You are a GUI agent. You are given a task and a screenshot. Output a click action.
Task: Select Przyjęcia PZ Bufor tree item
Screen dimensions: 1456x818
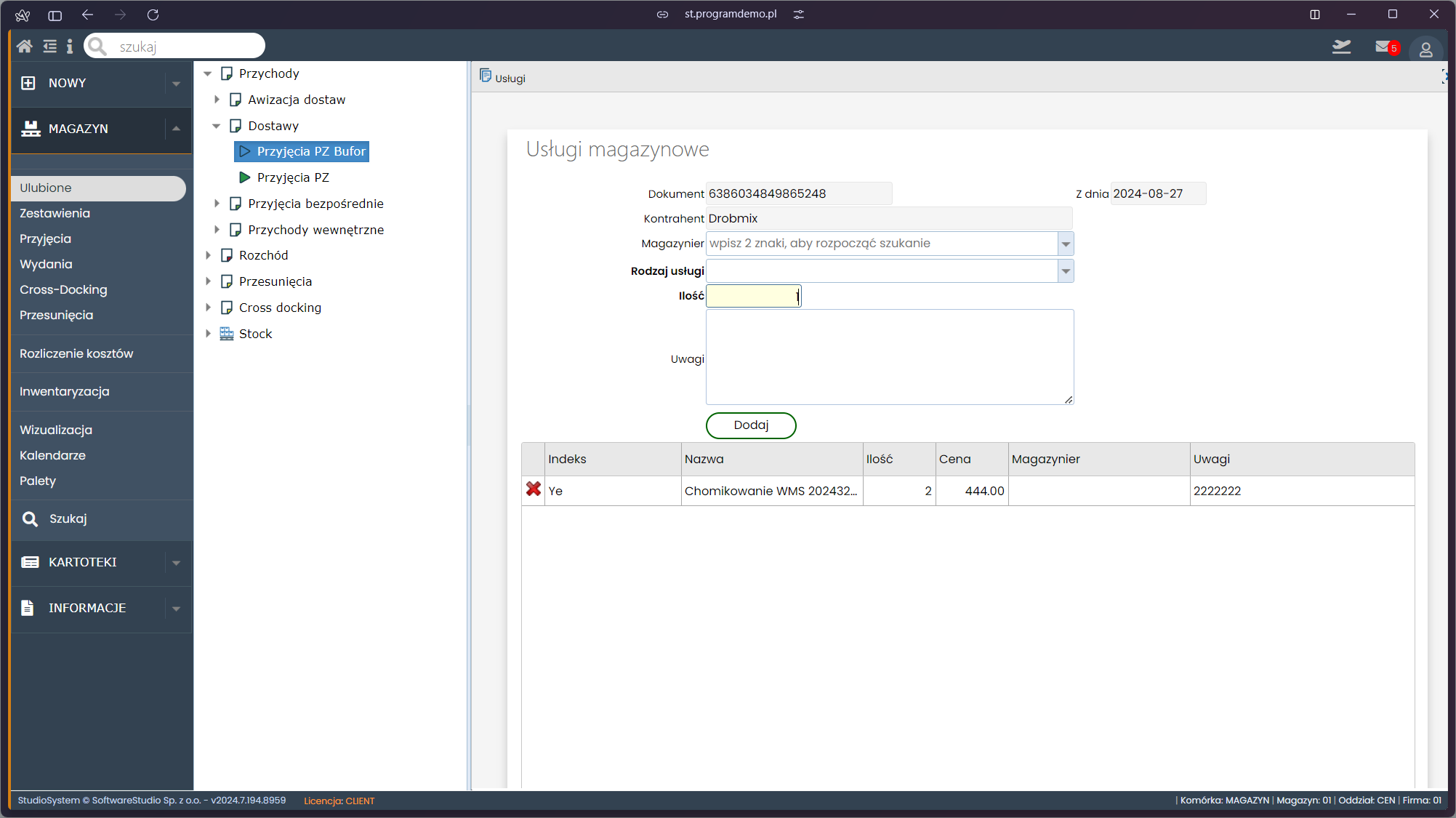point(302,151)
